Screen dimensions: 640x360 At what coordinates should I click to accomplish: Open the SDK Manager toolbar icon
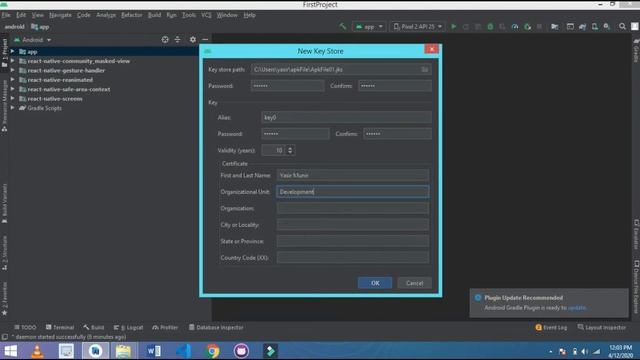pyautogui.click(x=607, y=27)
